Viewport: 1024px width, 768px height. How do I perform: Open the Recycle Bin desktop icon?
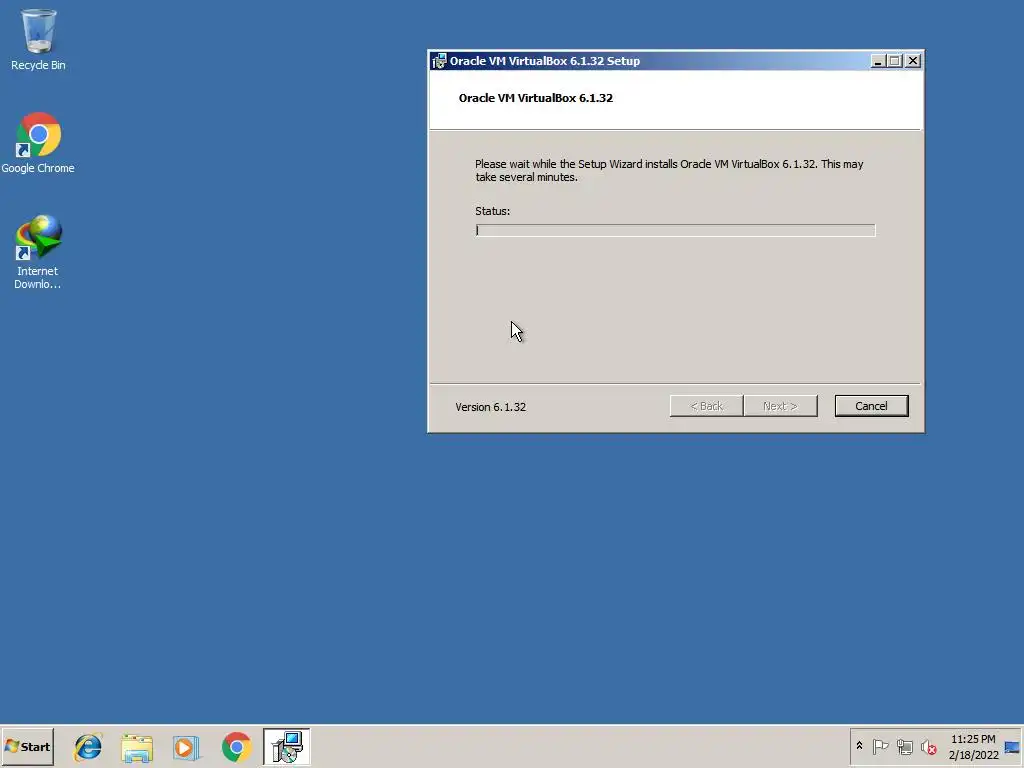point(38,39)
